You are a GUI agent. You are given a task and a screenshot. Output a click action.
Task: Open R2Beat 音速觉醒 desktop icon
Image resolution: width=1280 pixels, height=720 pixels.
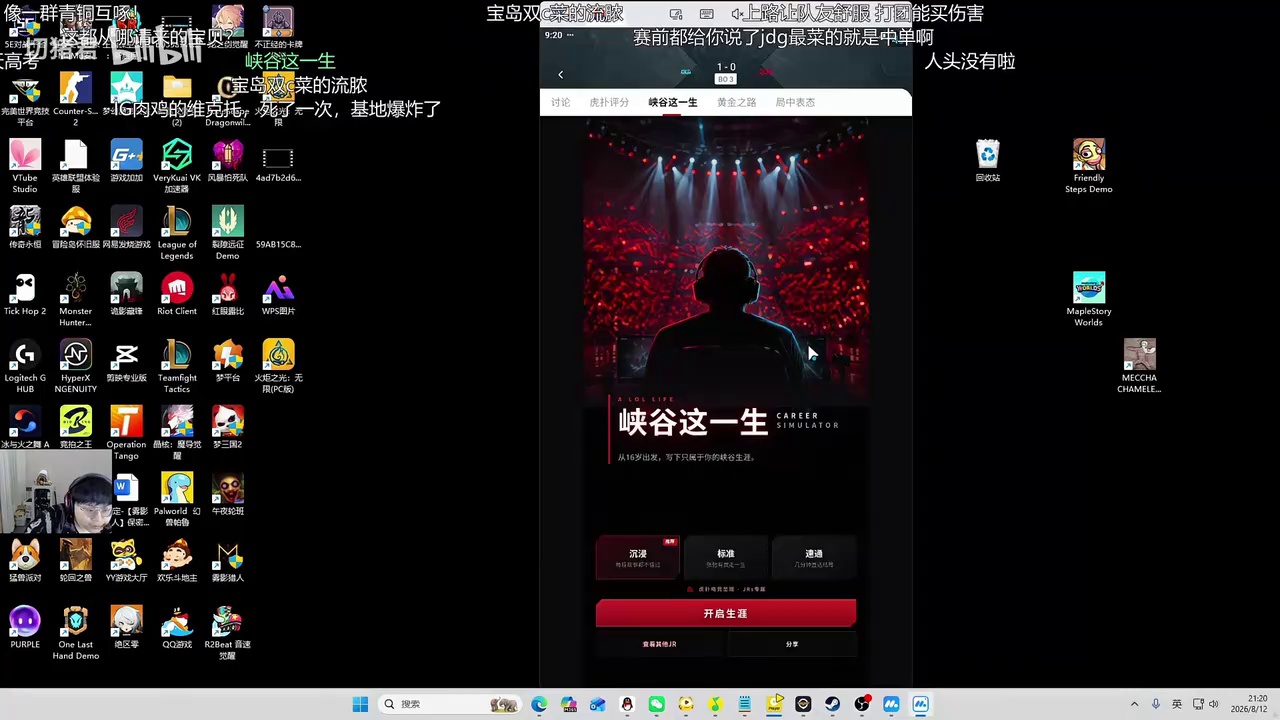click(227, 633)
